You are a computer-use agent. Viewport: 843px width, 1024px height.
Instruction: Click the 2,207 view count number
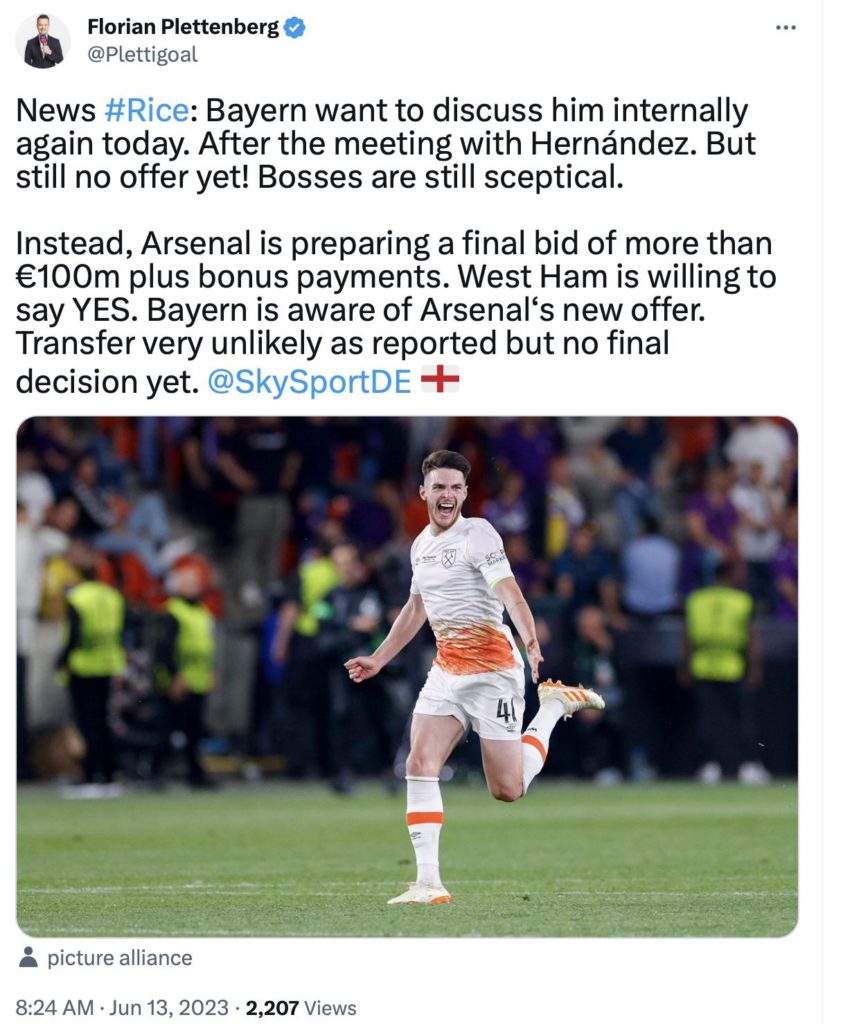274,1007
